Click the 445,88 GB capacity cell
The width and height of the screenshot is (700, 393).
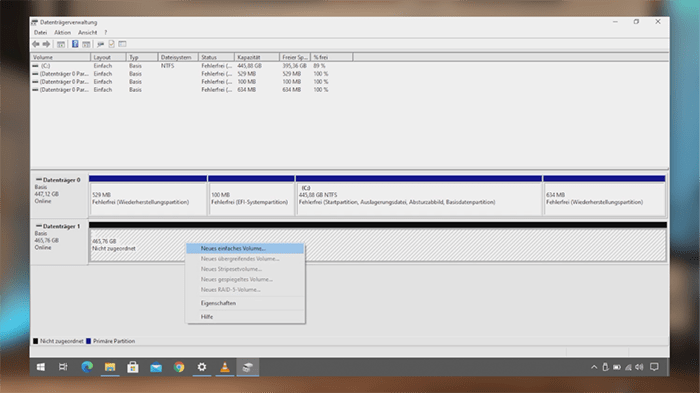249,66
